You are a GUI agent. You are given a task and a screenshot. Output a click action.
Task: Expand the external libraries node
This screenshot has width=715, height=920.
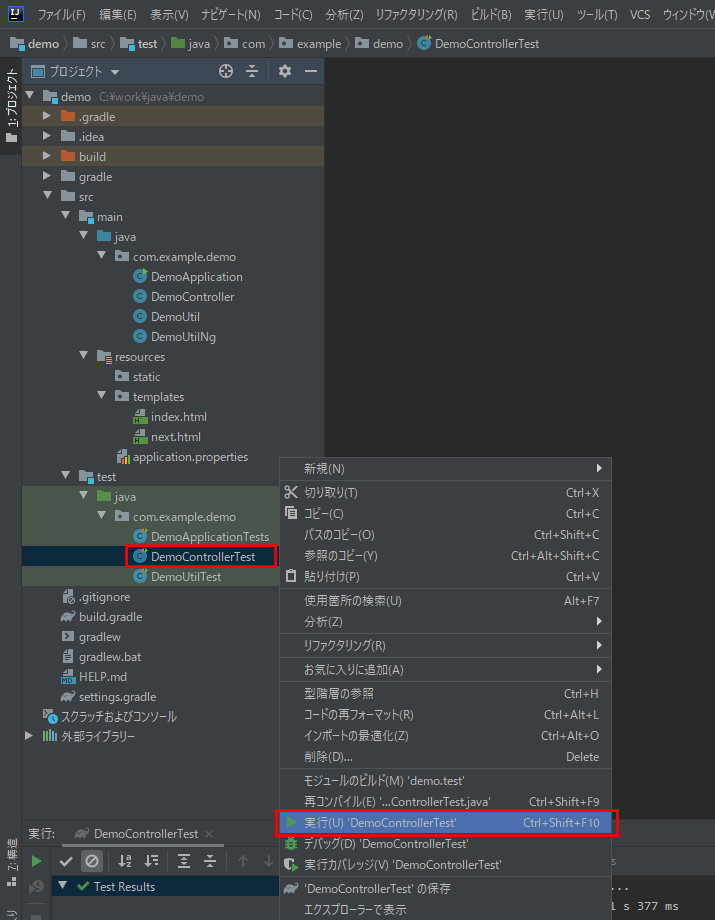tap(29, 737)
